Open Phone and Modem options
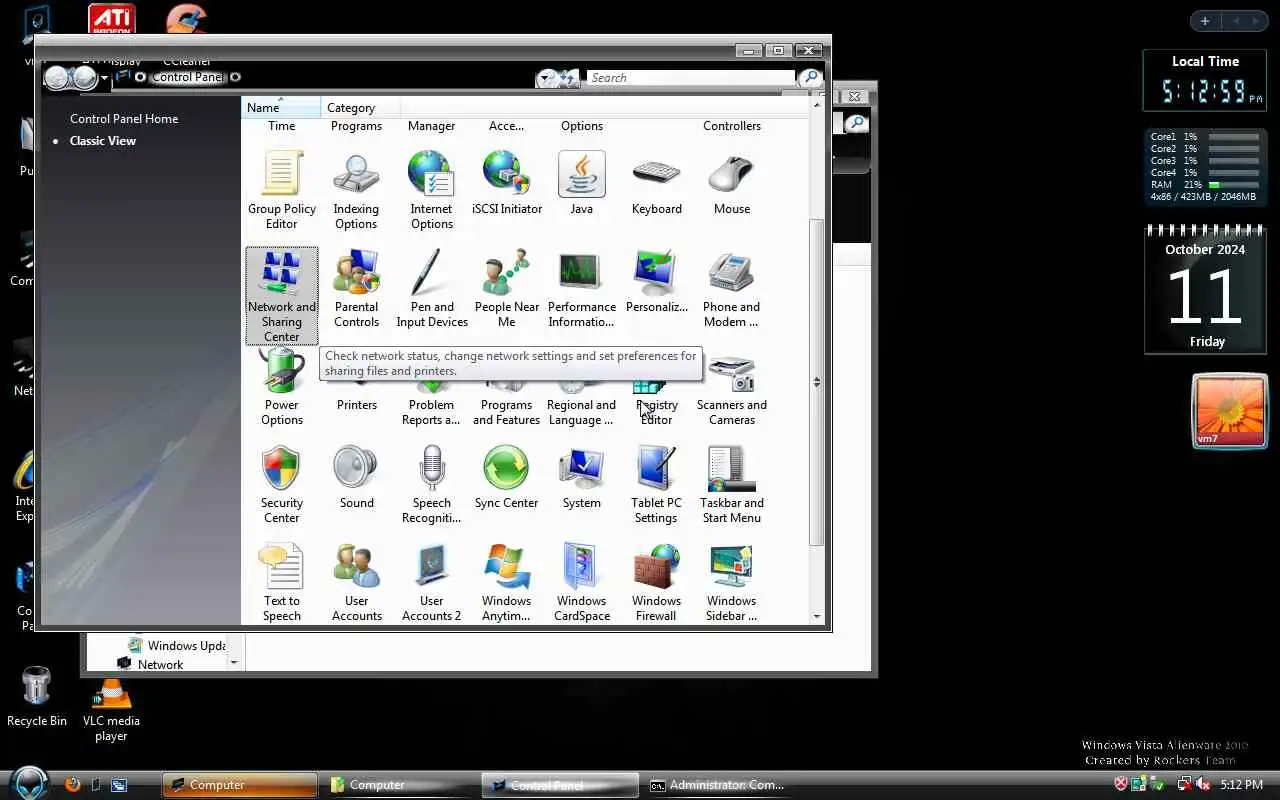 731,289
